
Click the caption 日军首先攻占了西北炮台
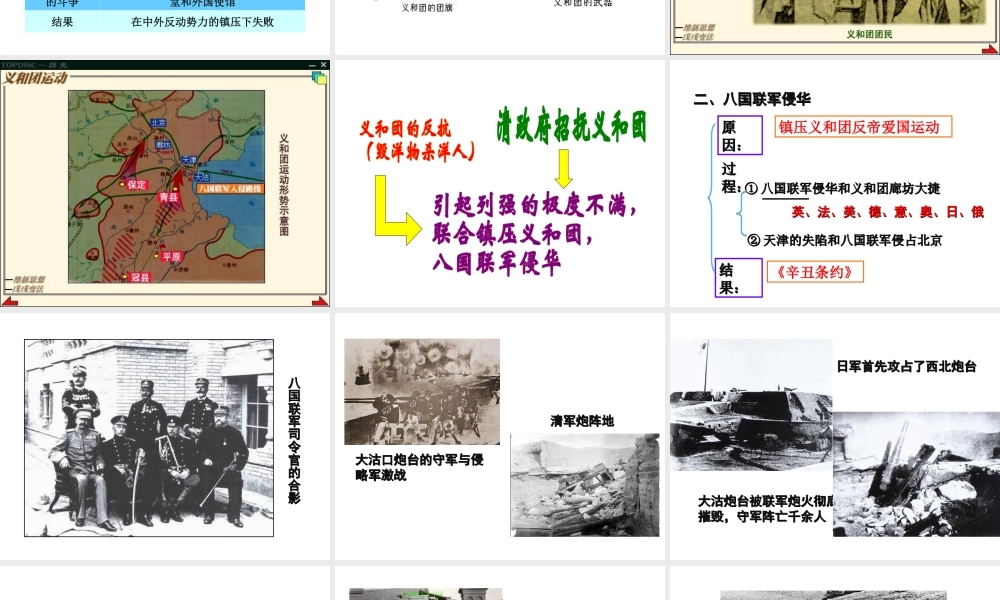tap(906, 366)
